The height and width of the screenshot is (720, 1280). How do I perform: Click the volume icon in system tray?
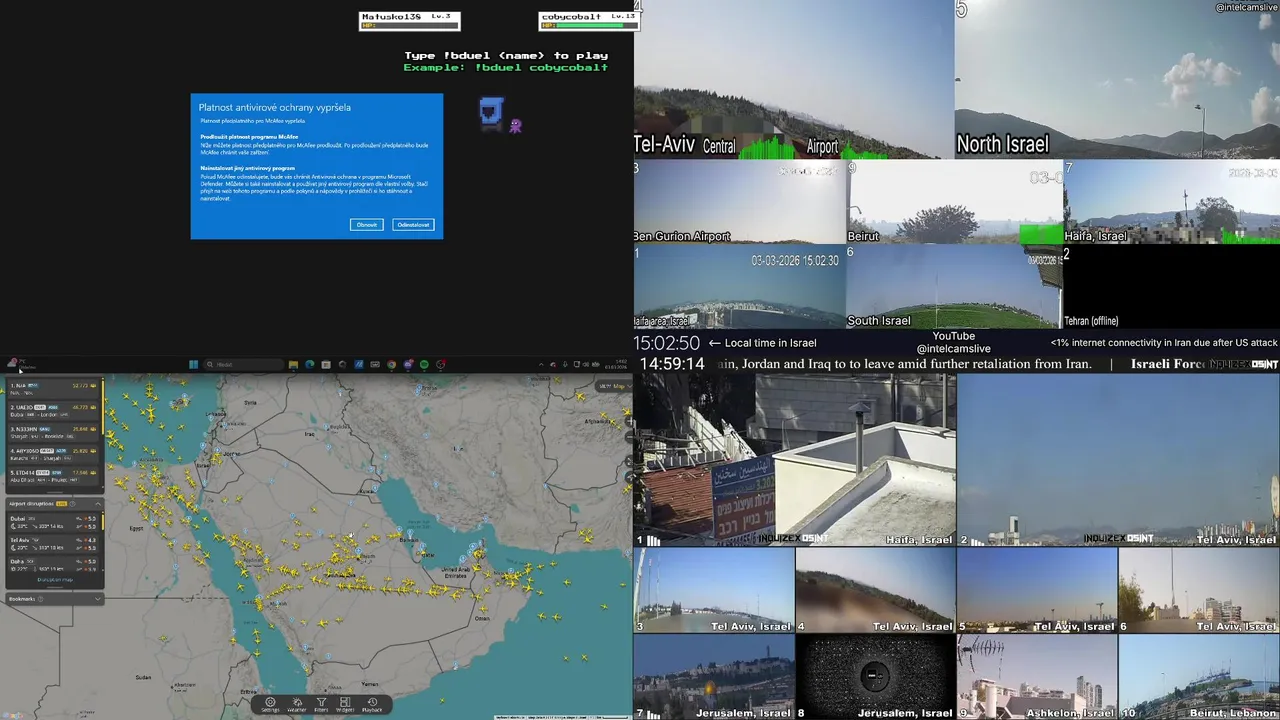point(586,364)
